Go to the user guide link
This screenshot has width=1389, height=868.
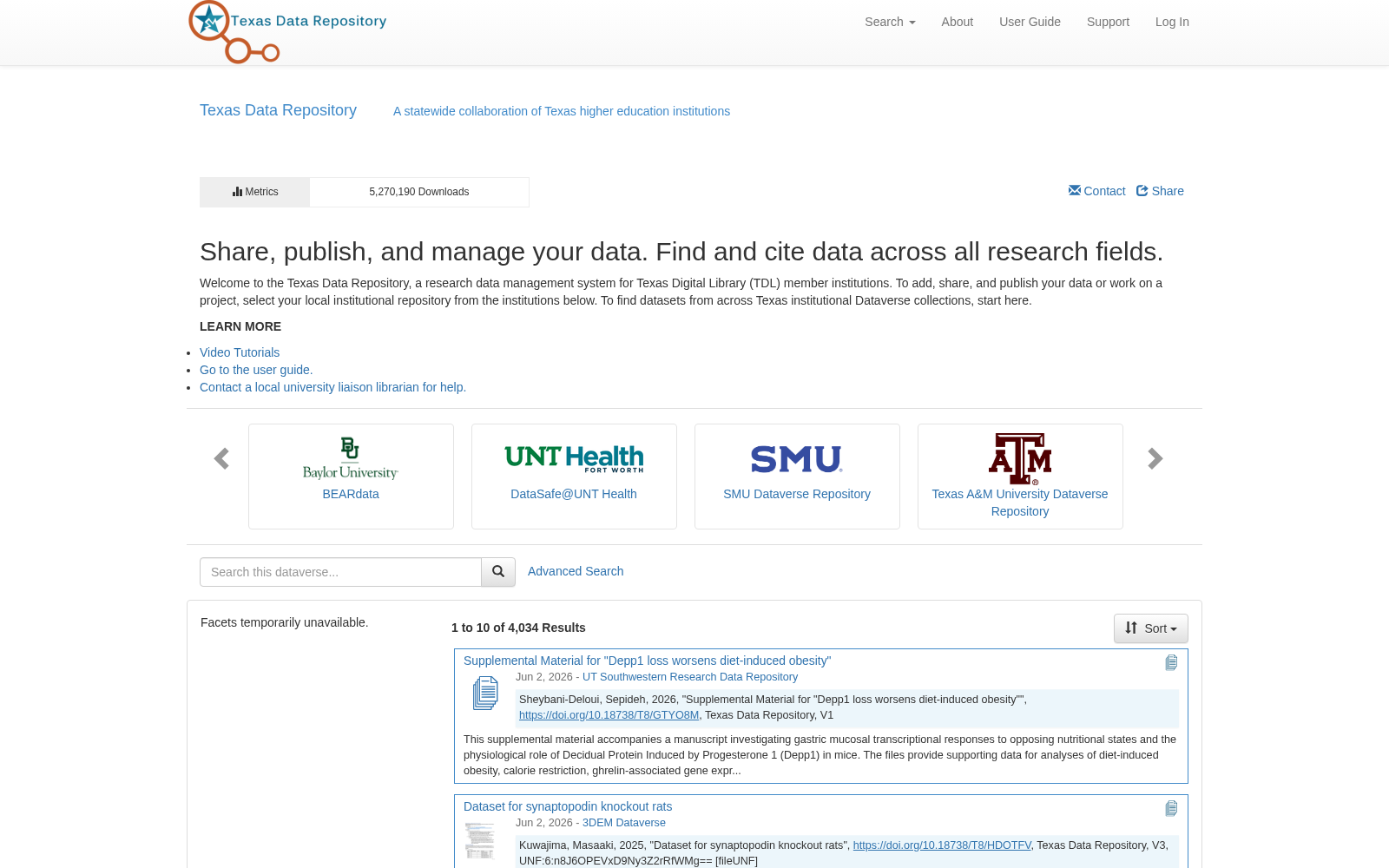(x=256, y=370)
